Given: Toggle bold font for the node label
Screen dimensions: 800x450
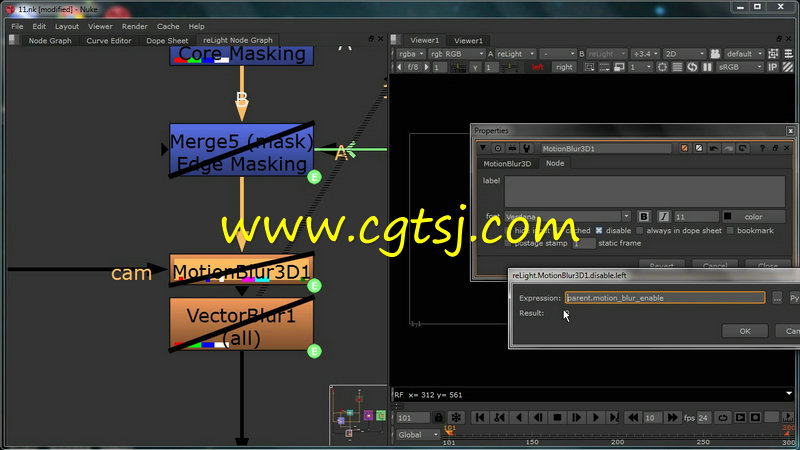Looking at the screenshot, I should coord(644,217).
